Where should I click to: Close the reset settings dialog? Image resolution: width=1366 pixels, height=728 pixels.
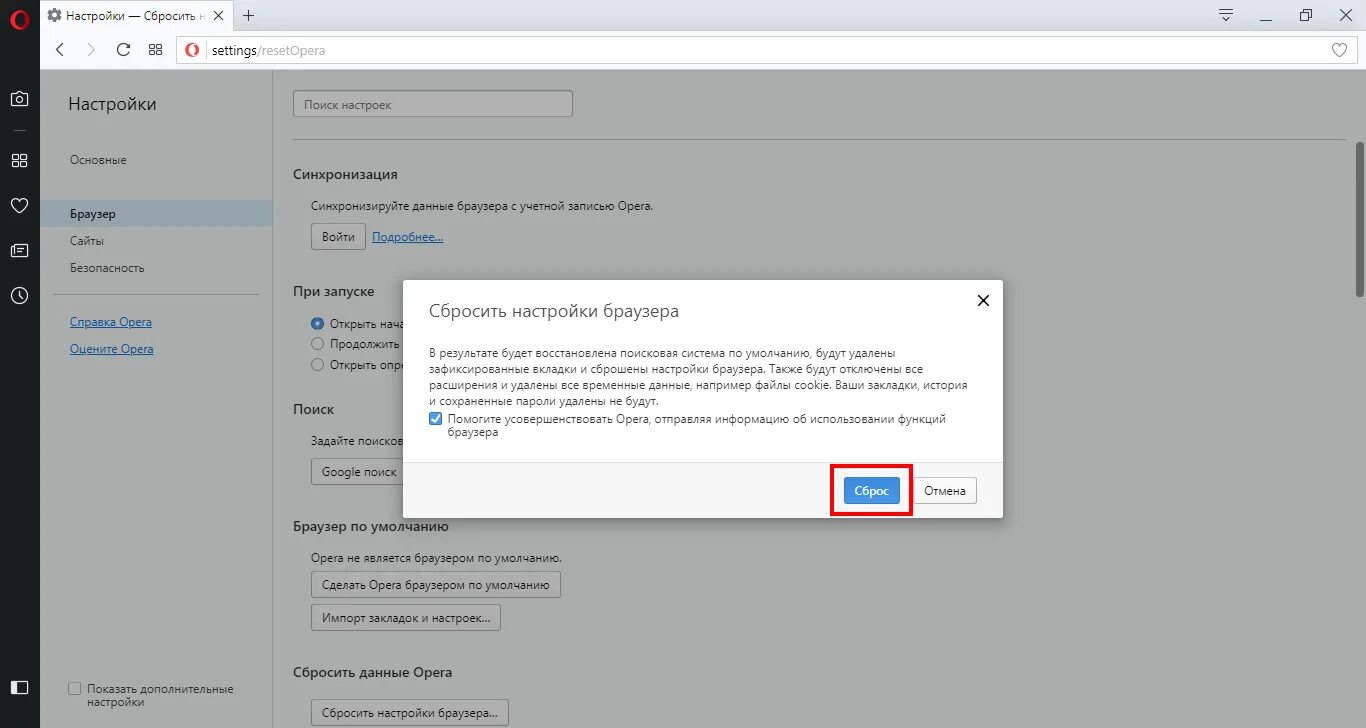click(983, 300)
